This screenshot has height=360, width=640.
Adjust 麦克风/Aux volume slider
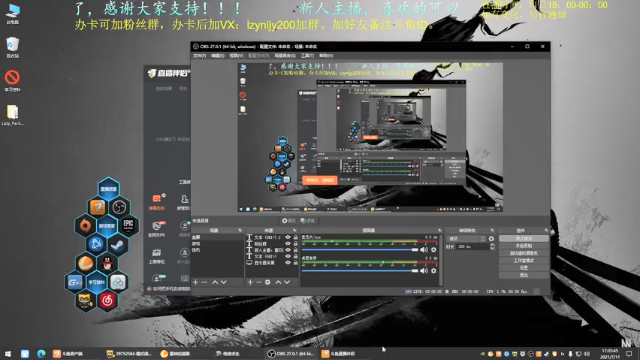(x=360, y=249)
